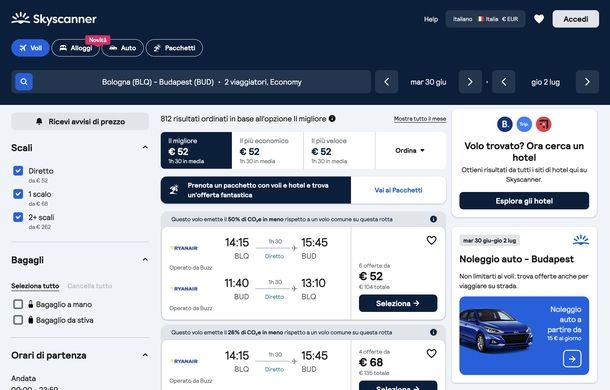
Task: Click Noleggio auto - Budapest heading
Action: tap(517, 259)
